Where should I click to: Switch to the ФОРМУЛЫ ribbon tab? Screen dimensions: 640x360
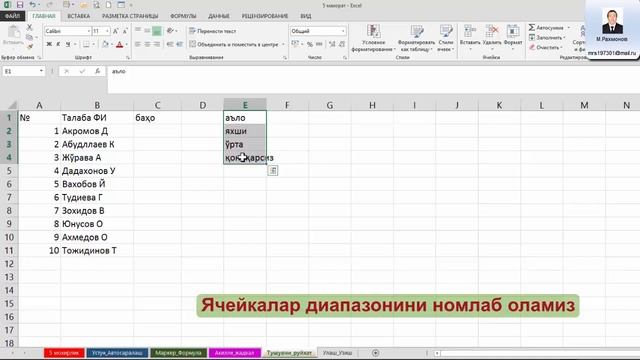[x=183, y=16]
